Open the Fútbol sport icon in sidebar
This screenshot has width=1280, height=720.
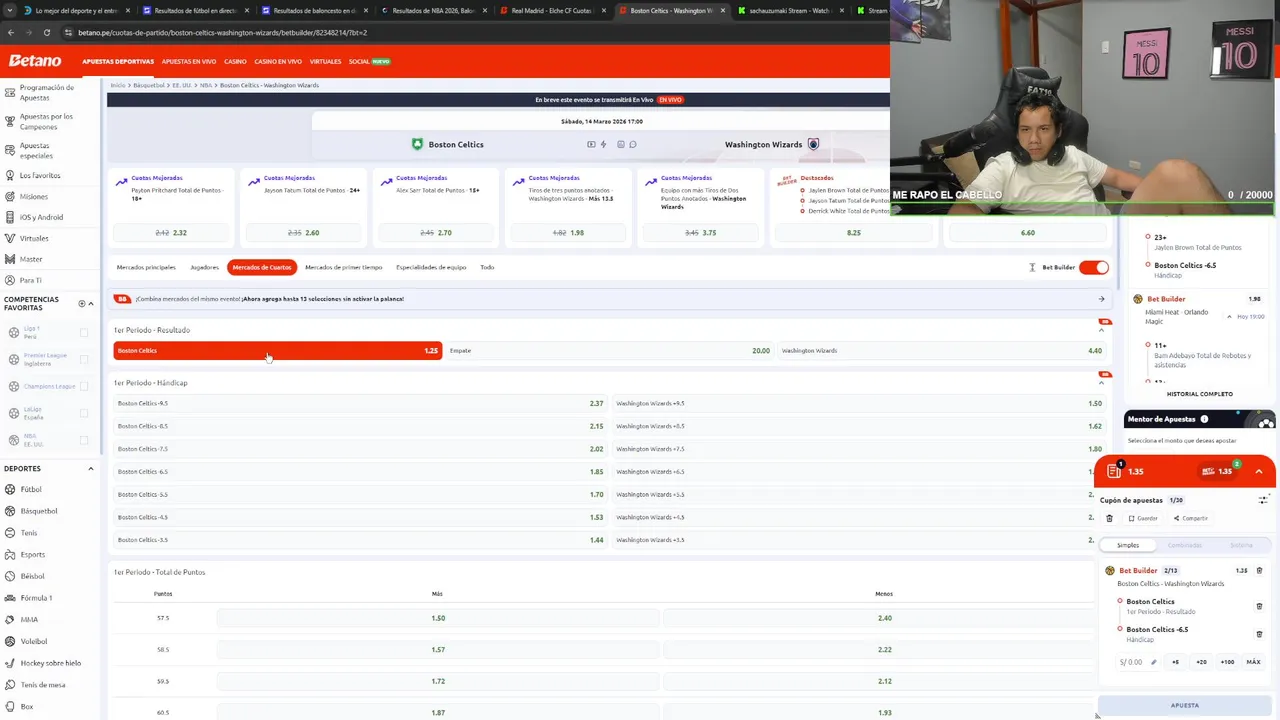pos(9,489)
